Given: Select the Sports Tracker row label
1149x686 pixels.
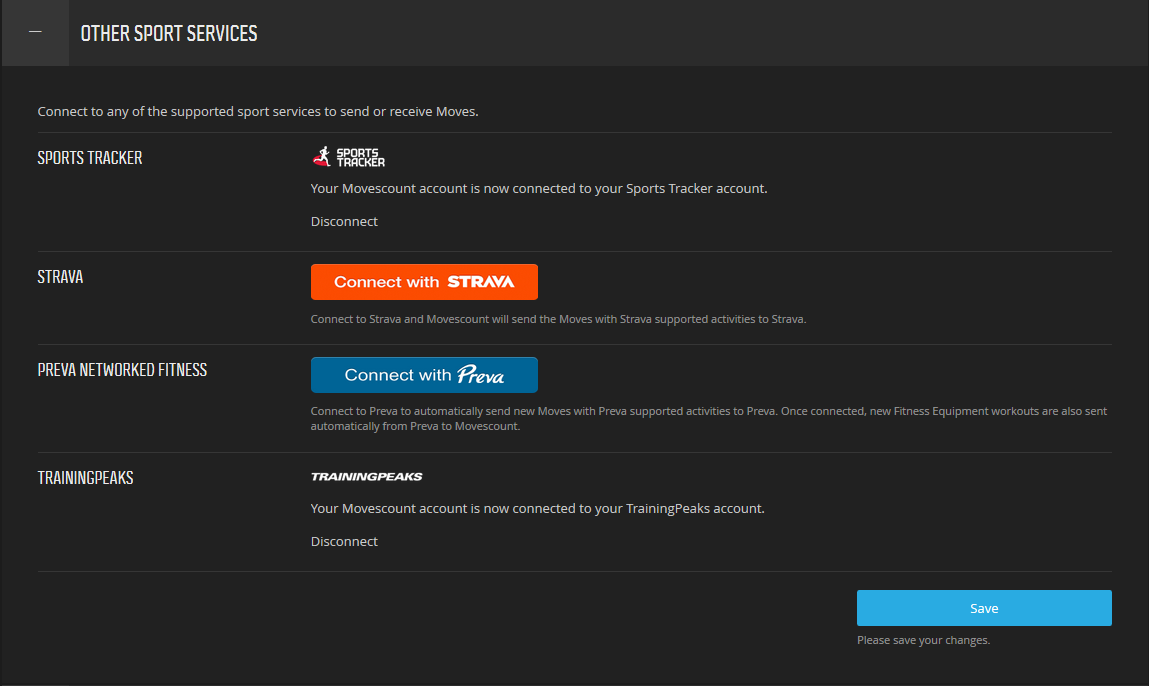Looking at the screenshot, I should pos(90,158).
